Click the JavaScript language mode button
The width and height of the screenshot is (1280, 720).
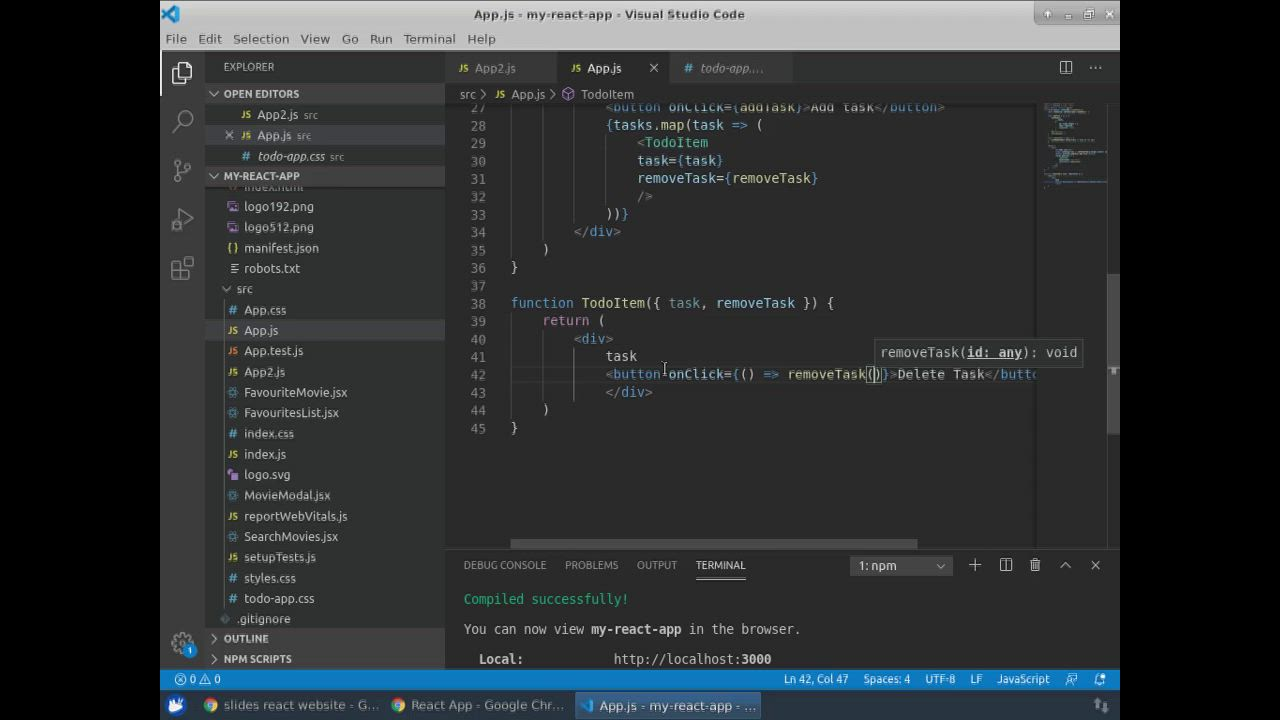[1023, 679]
